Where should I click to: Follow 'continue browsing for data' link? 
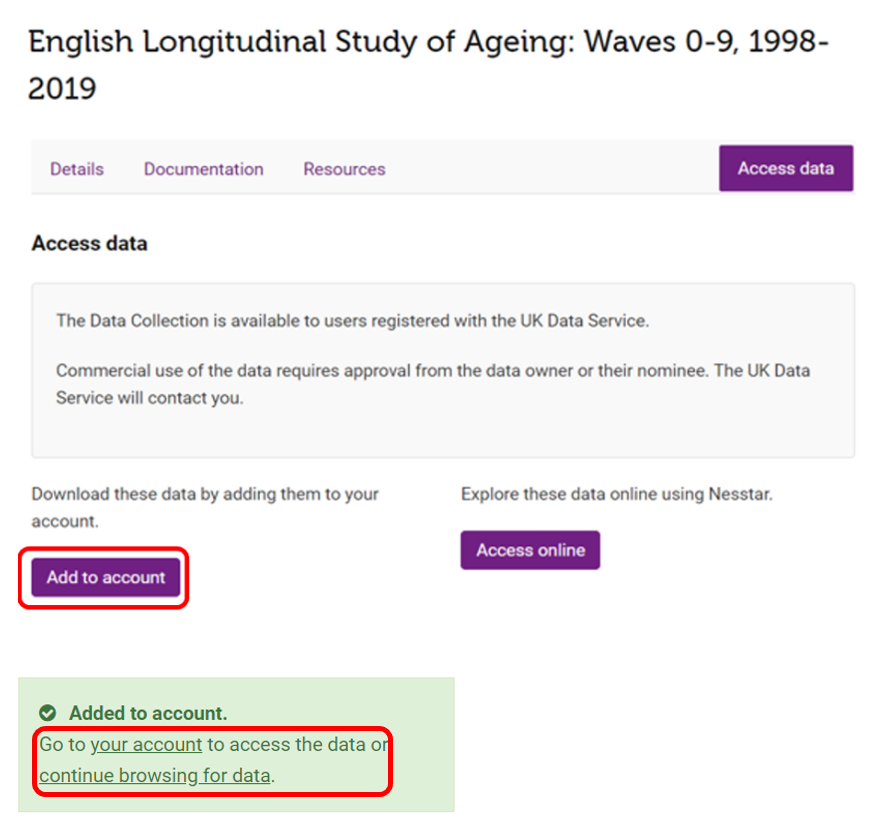(155, 775)
